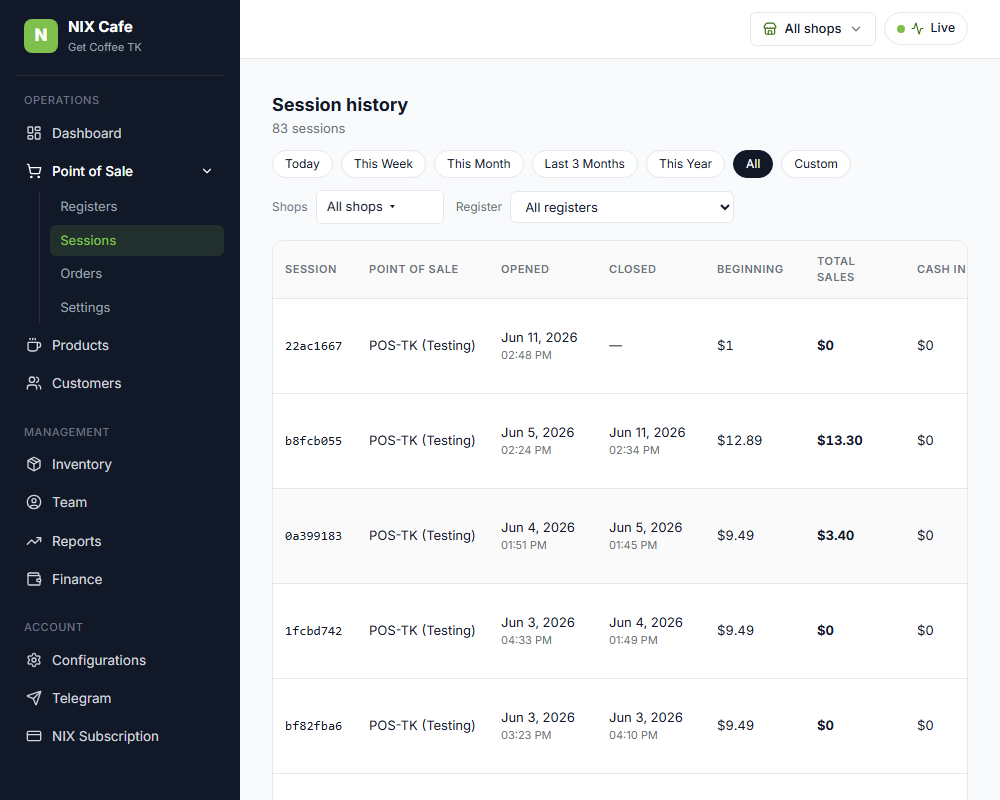Click the Configurations gear icon
Screen dimensions: 1000x800
(34, 660)
